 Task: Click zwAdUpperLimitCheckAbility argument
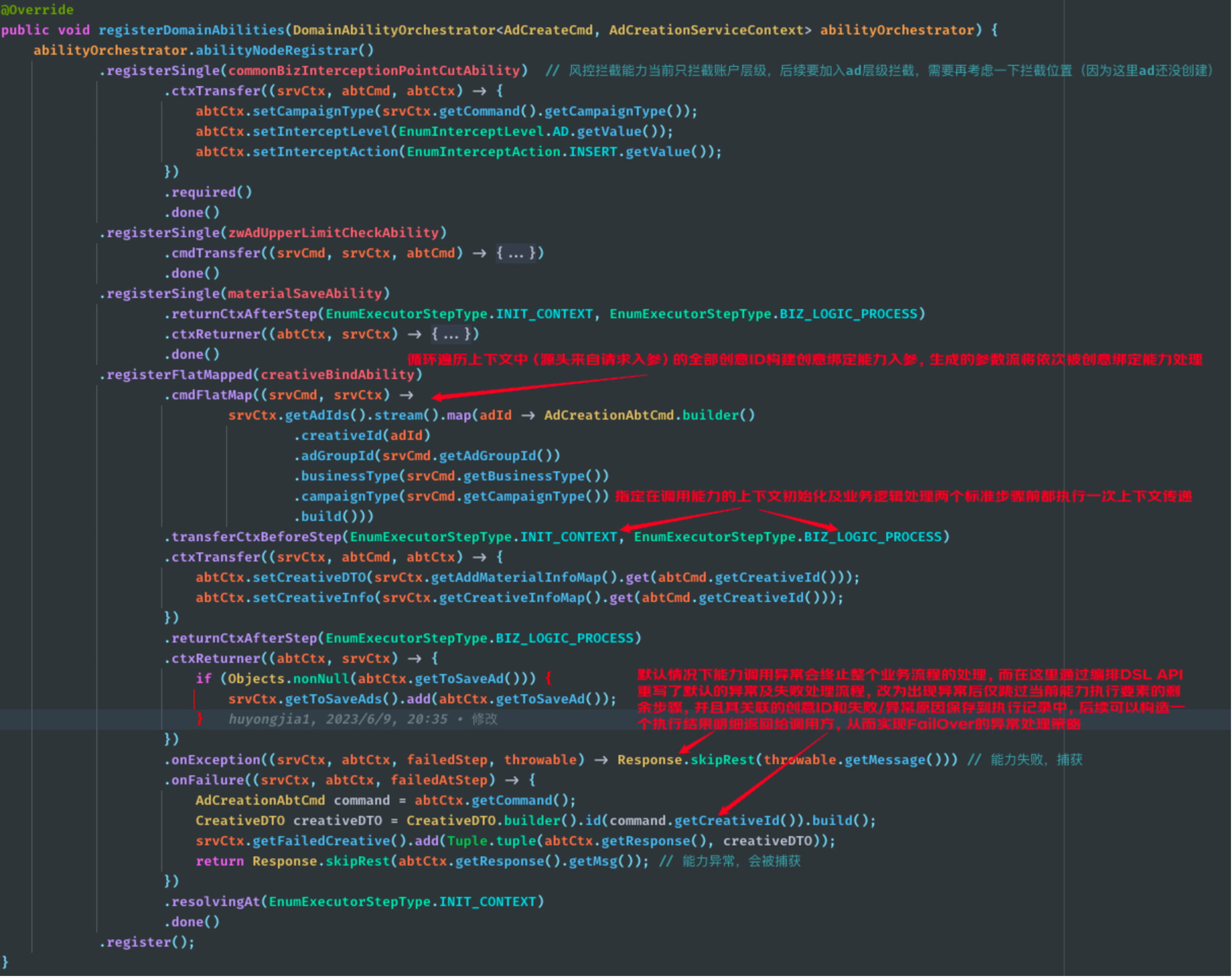click(334, 233)
